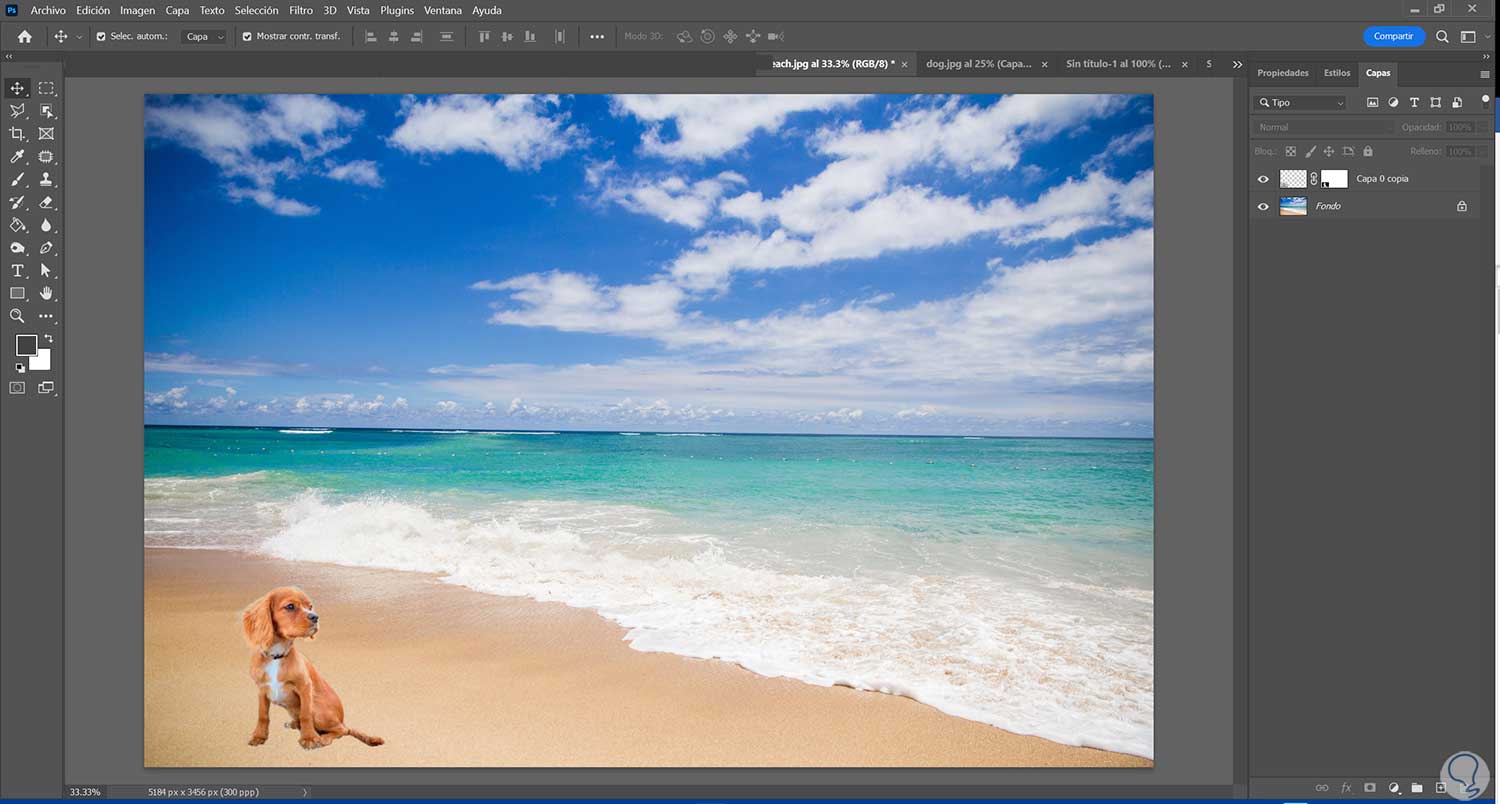Toggle lock transparent pixels
Image resolution: width=1500 pixels, height=804 pixels.
tap(1290, 152)
